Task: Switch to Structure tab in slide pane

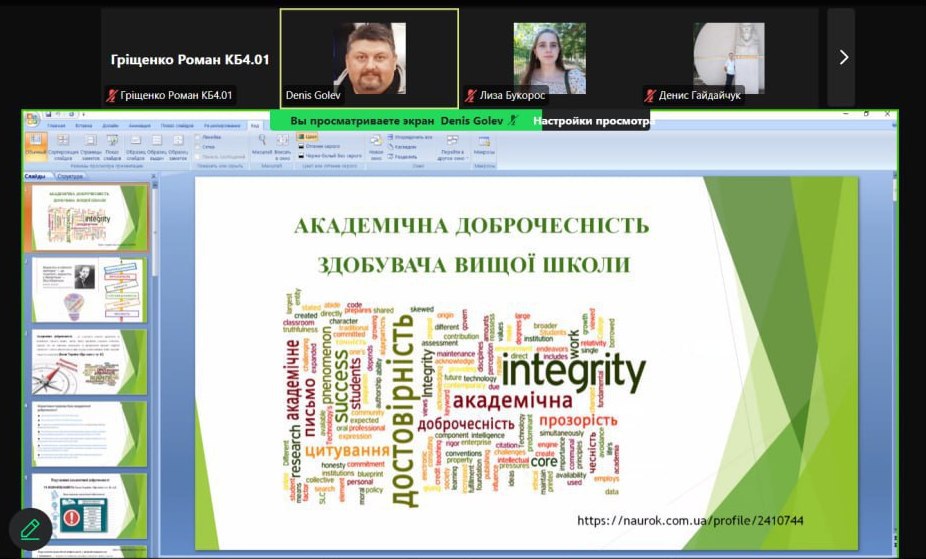Action: [71, 177]
